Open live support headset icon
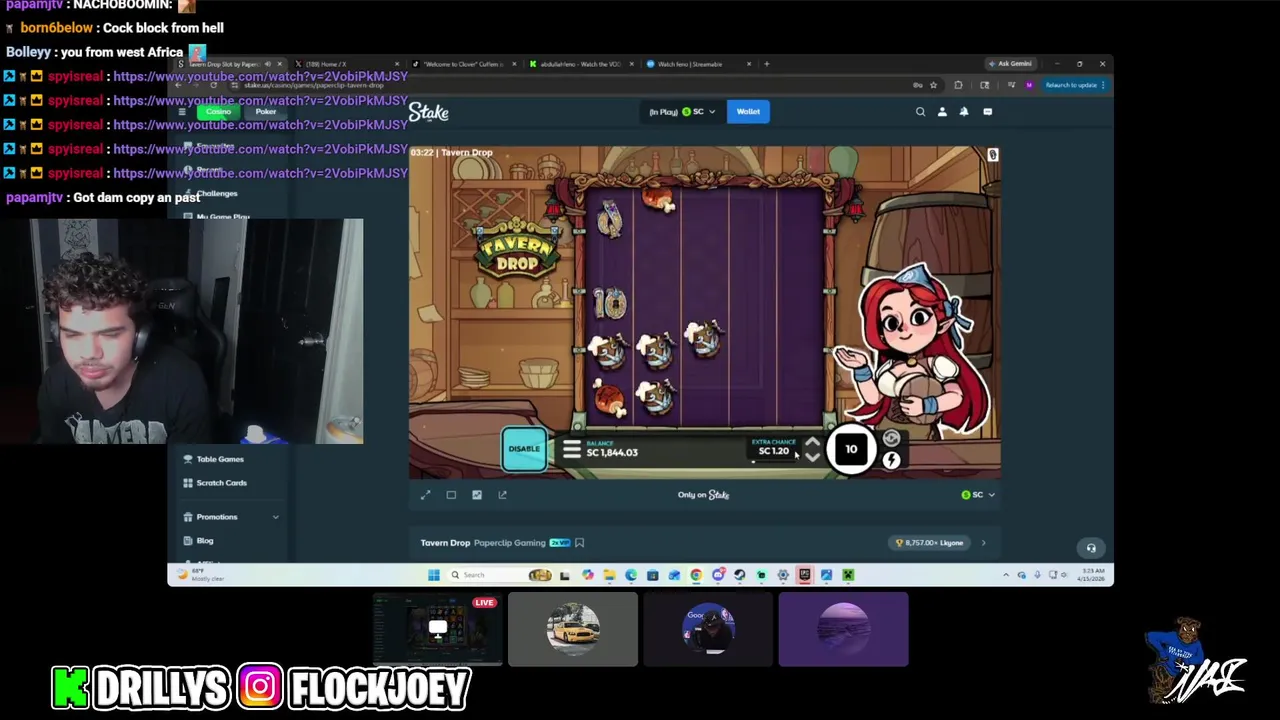This screenshot has height=720, width=1280. point(1091,548)
